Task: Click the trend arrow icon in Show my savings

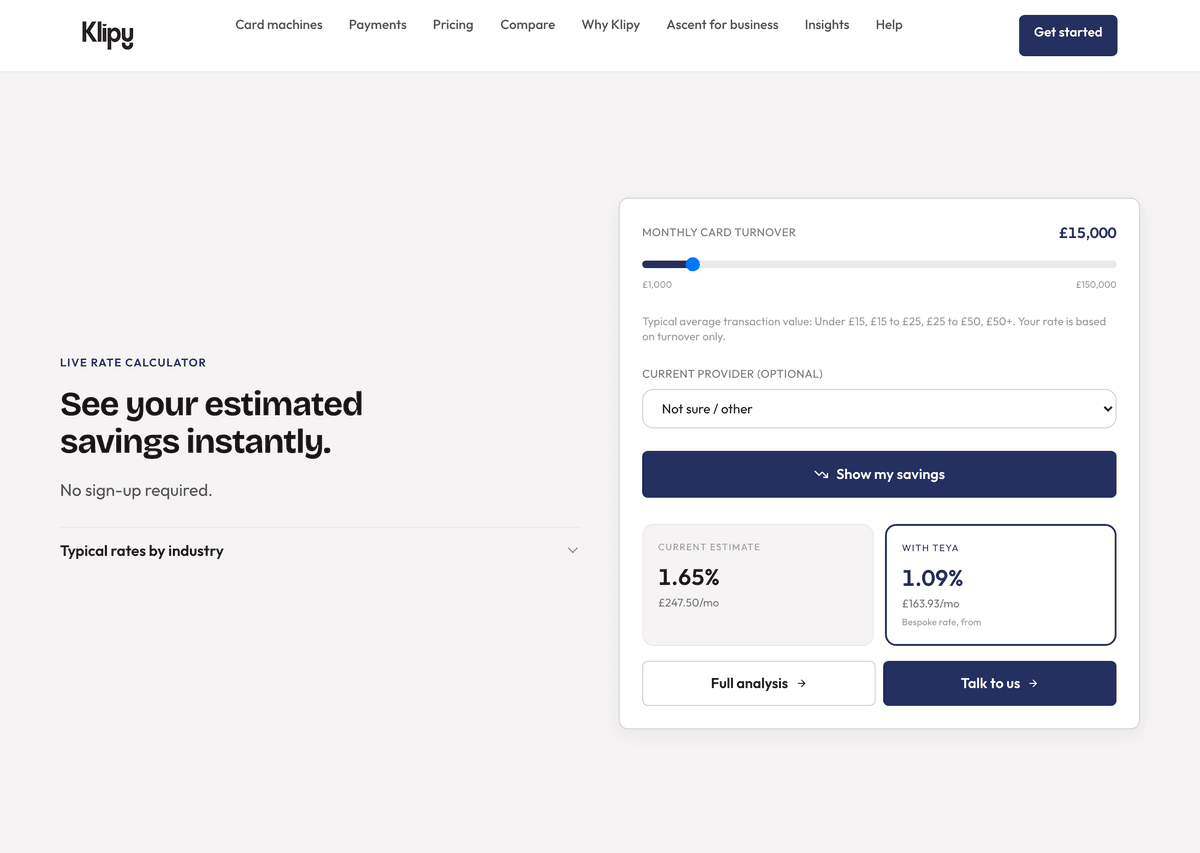Action: coord(821,474)
